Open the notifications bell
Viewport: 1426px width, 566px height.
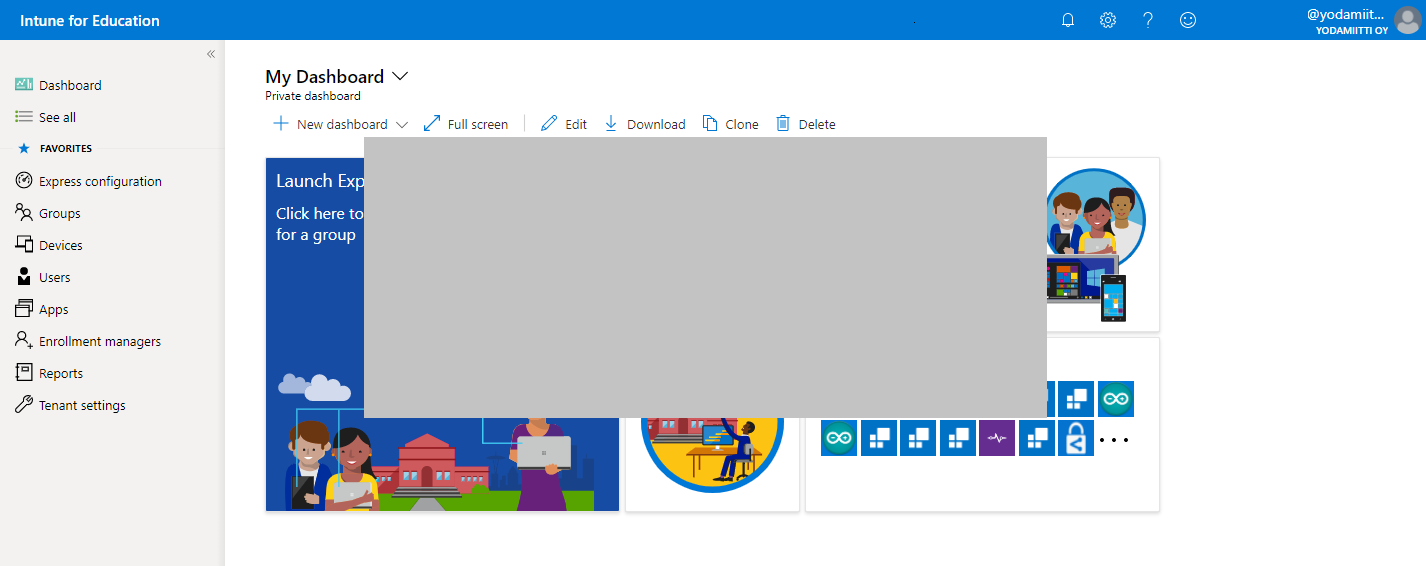[x=1068, y=20]
